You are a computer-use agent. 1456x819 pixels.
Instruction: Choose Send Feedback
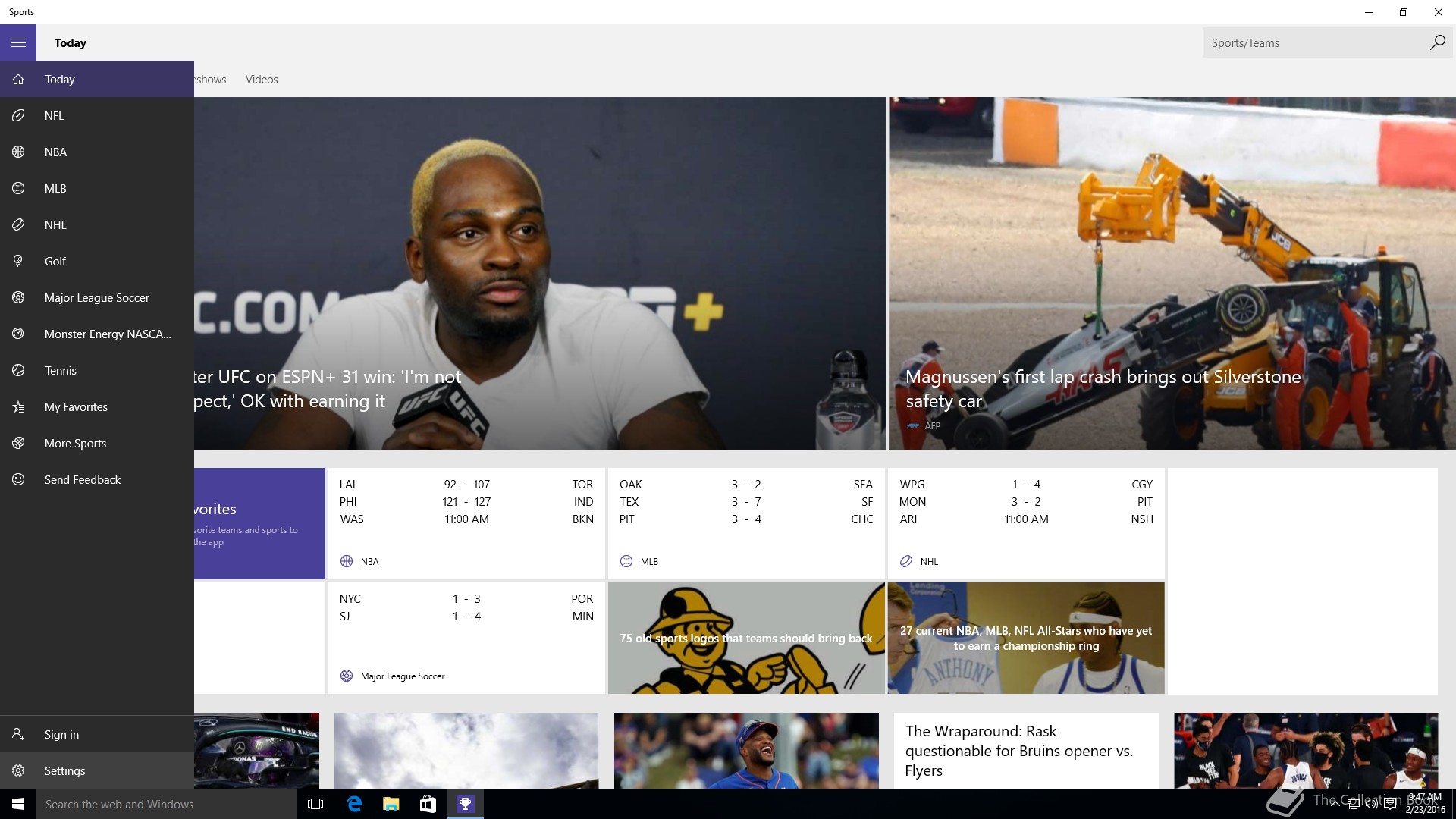pyautogui.click(x=97, y=480)
